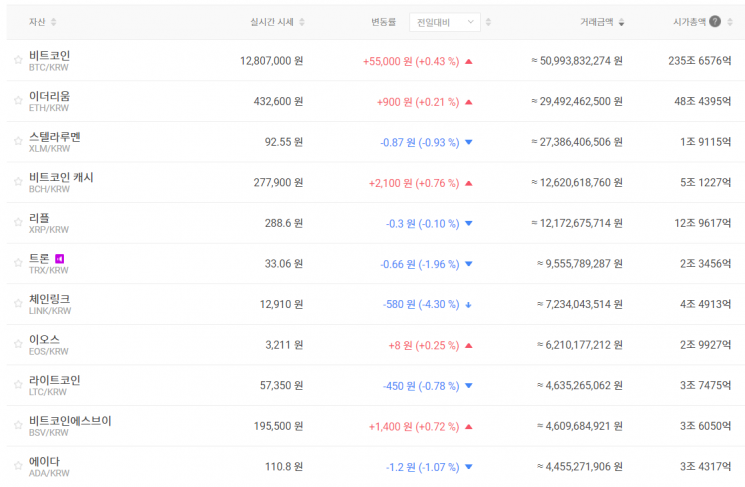Click the red up arrow on 이더리움 row

tap(469, 102)
